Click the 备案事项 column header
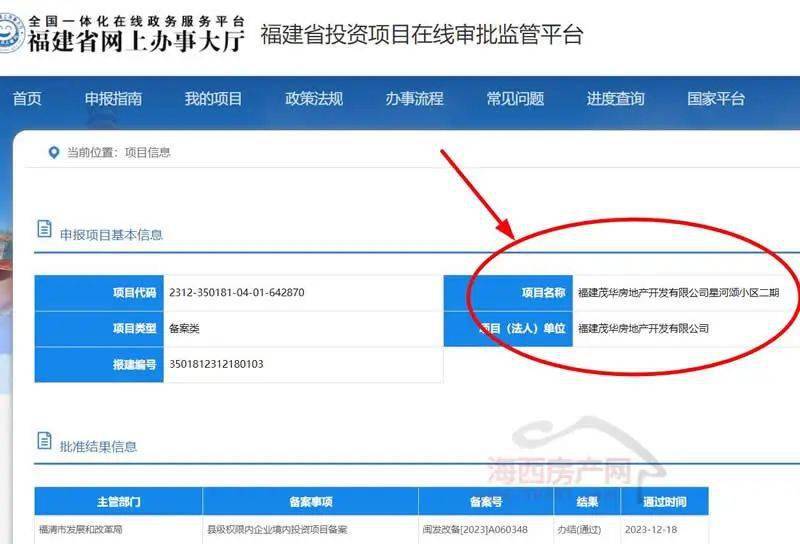This screenshot has width=800, height=544. [311, 502]
